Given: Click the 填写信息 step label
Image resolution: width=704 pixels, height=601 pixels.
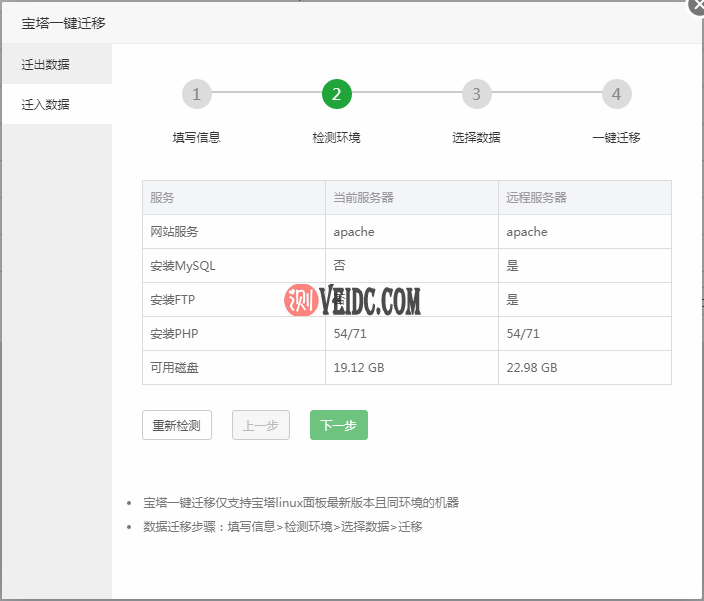Looking at the screenshot, I should point(197,137).
